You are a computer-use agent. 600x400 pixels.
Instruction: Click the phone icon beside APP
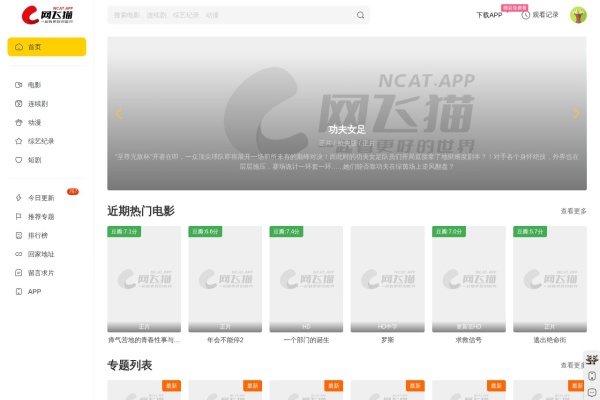(18, 291)
